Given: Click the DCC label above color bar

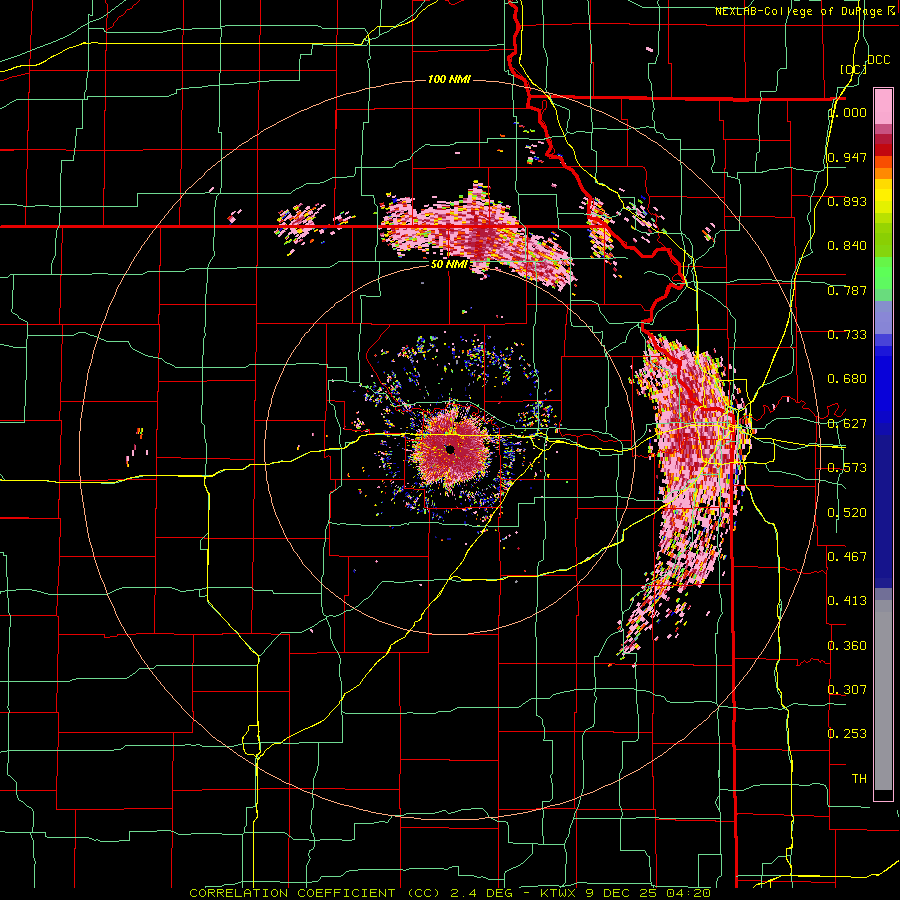Looking at the screenshot, I should tap(878, 60).
